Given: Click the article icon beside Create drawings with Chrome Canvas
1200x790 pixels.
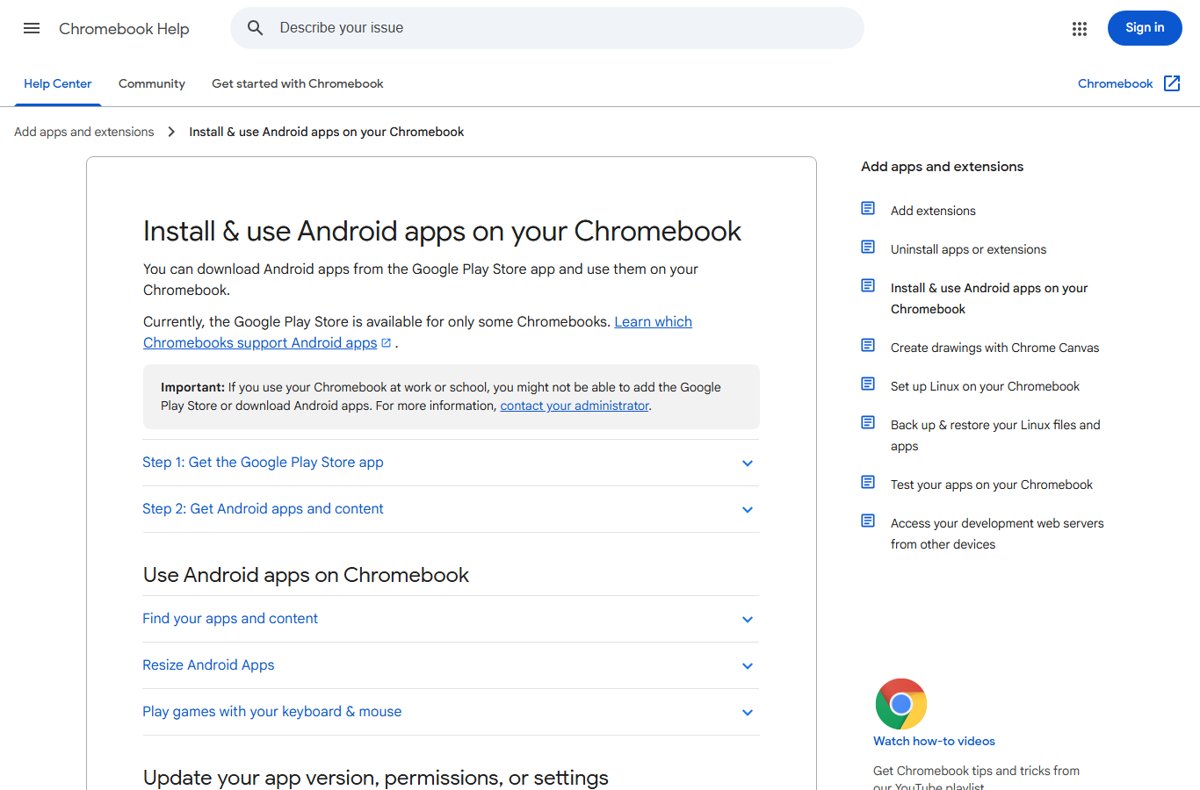Looking at the screenshot, I should pyautogui.click(x=868, y=346).
